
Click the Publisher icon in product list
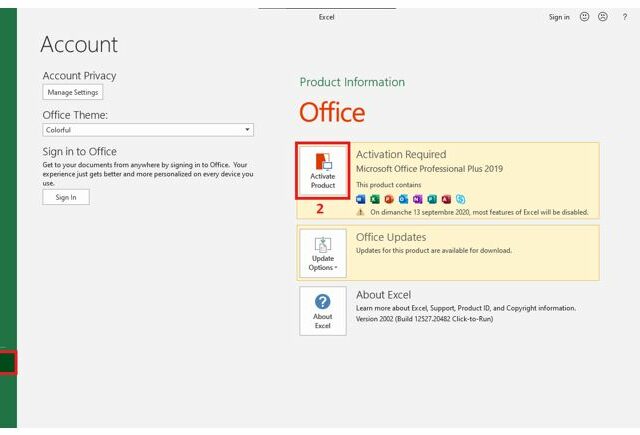tap(432, 199)
